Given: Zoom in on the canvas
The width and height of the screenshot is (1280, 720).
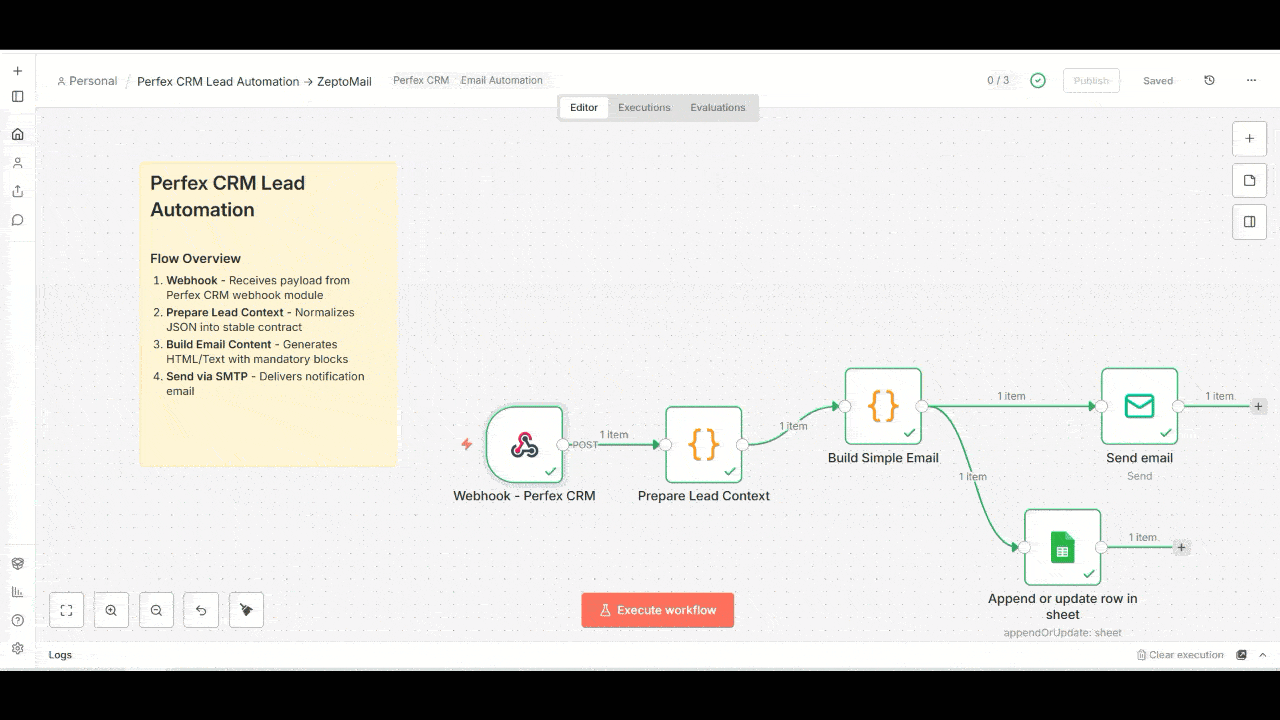Looking at the screenshot, I should coord(111,610).
